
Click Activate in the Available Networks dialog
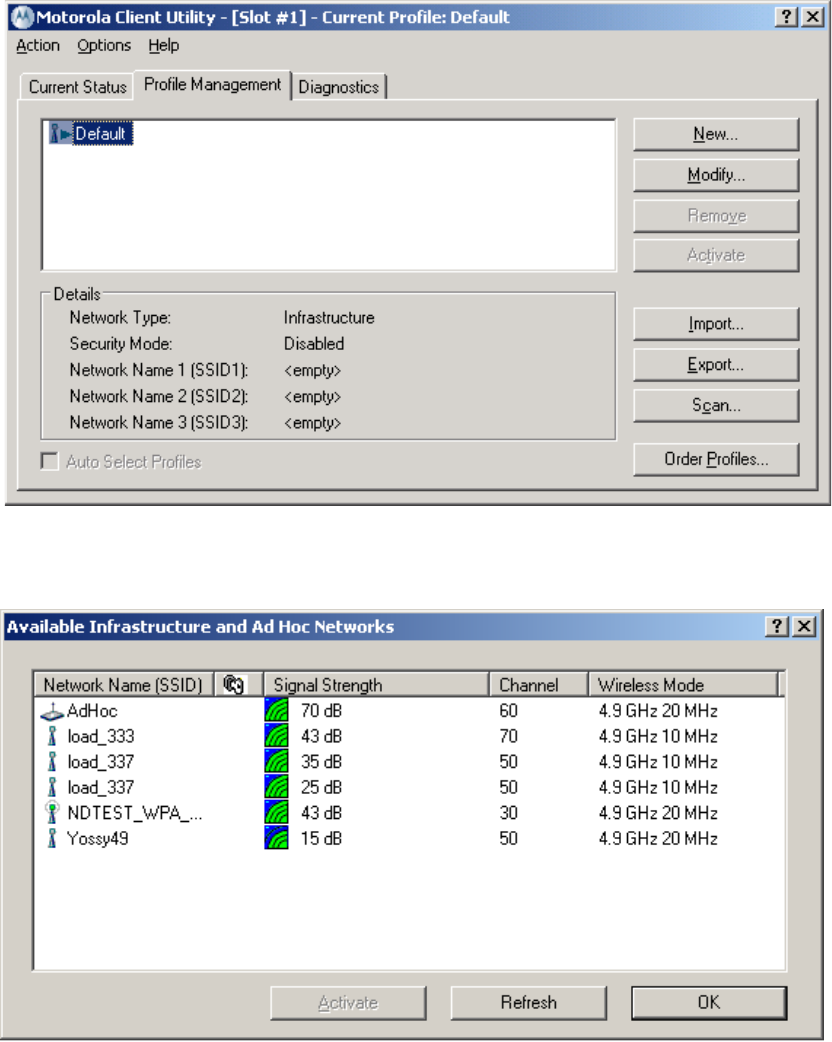(x=348, y=1003)
